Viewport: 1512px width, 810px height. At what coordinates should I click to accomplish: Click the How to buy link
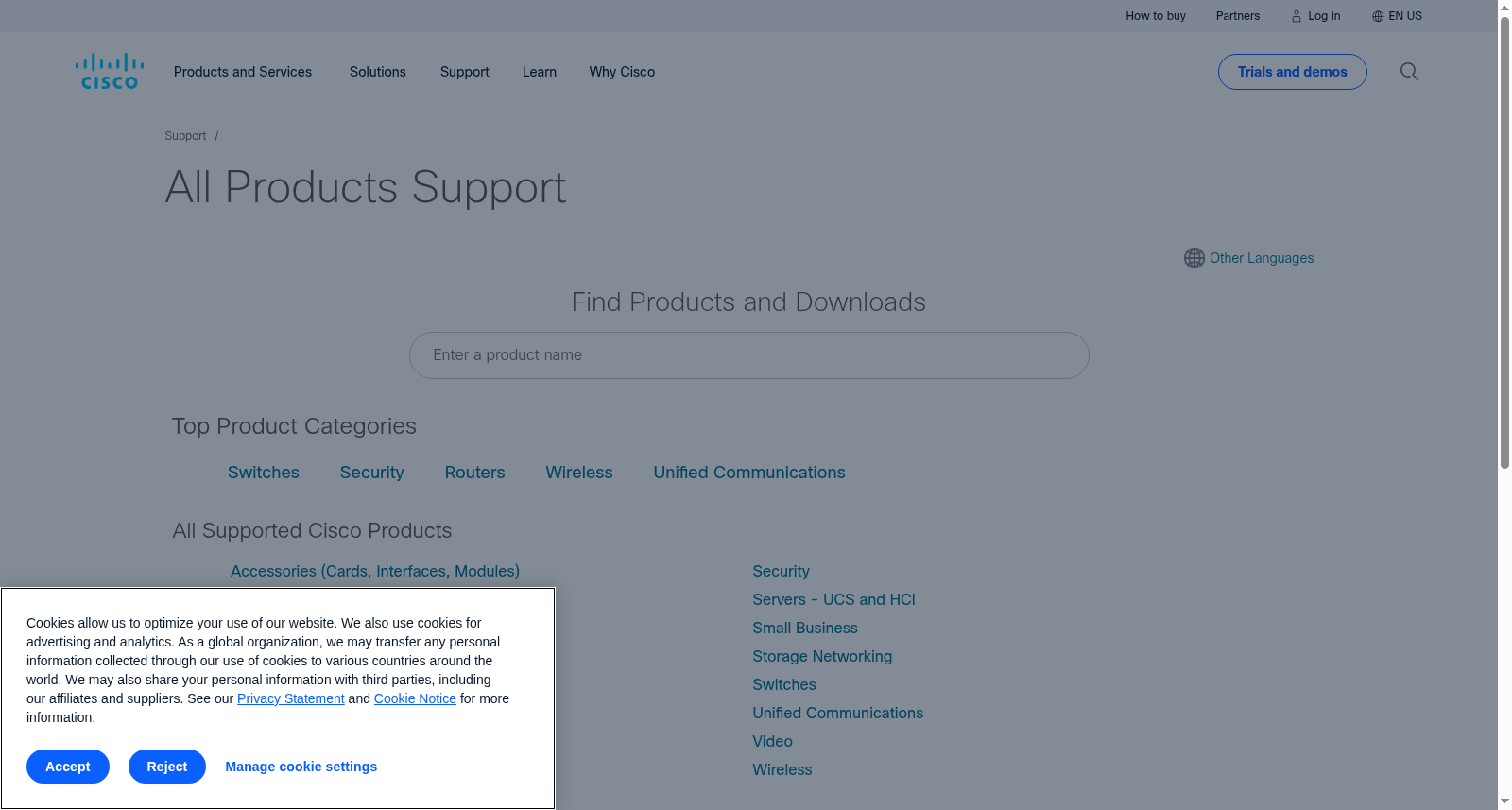pos(1156,16)
